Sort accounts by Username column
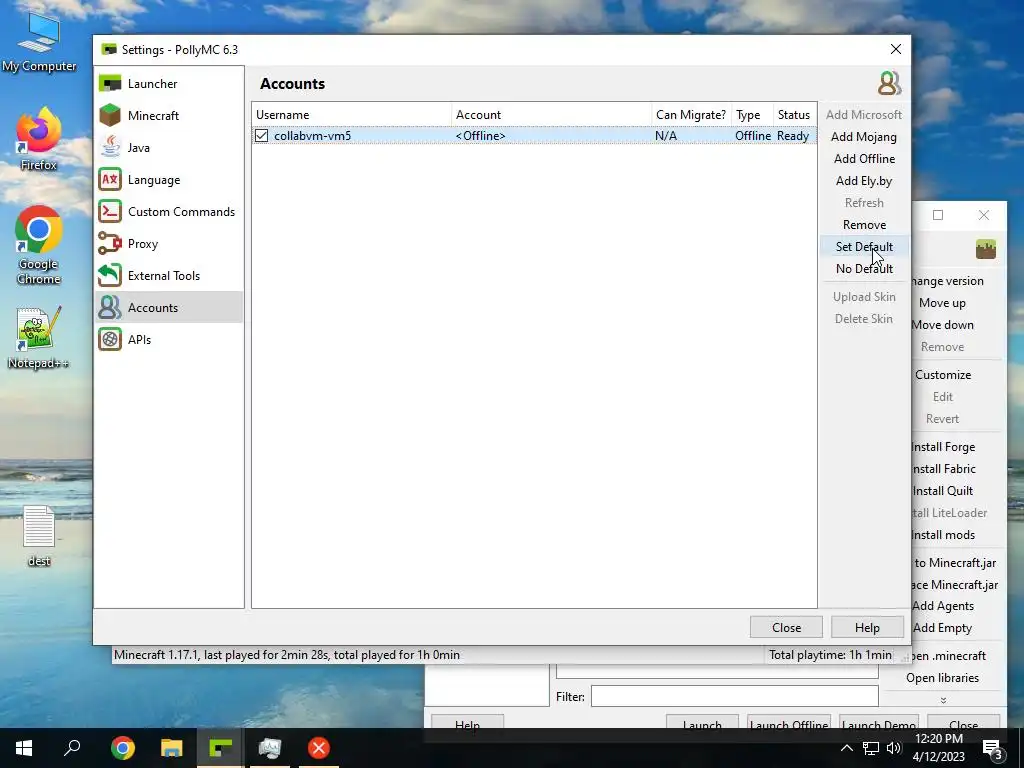Viewport: 1024px width, 768px height. [351, 115]
